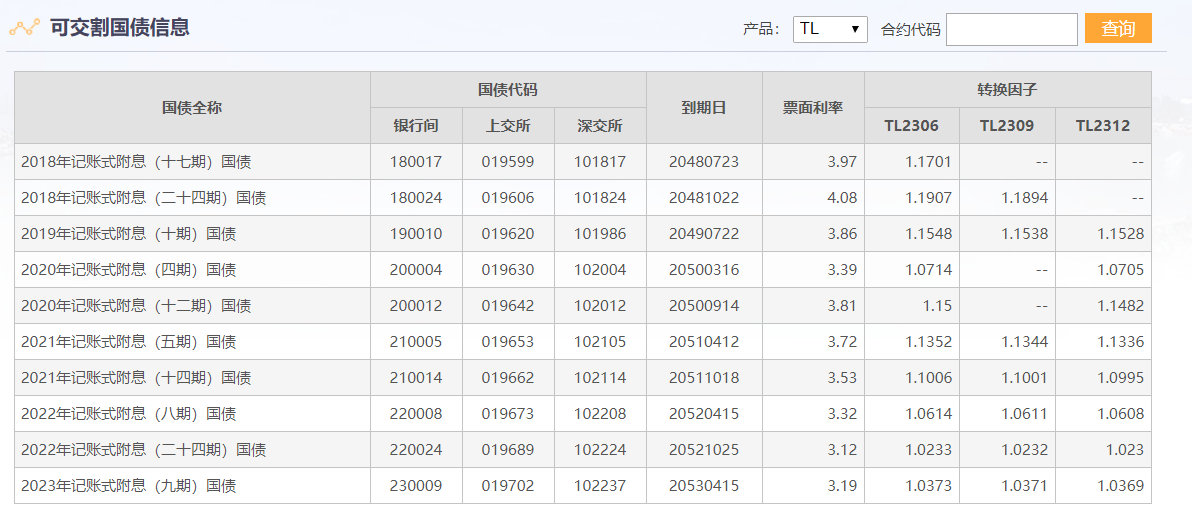
Task: Click the 到期日 column header
Action: click(x=704, y=108)
